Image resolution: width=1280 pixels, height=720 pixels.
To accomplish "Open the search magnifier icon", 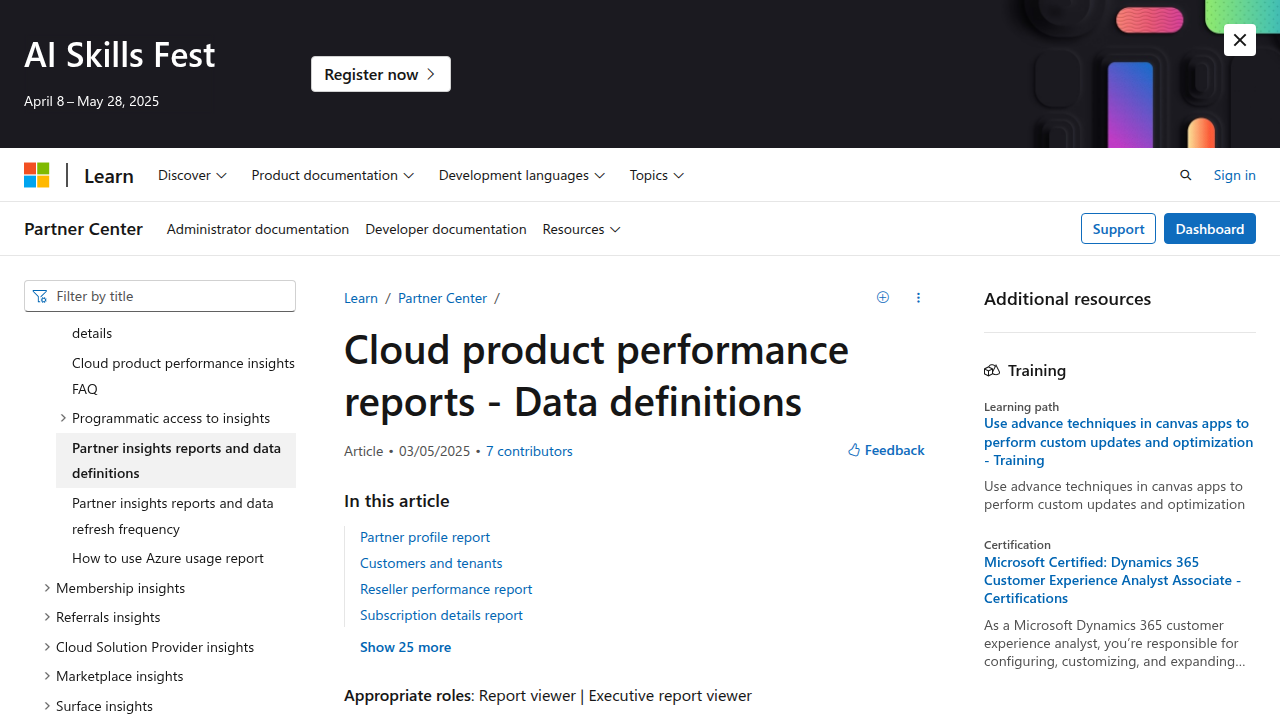I will [1186, 175].
